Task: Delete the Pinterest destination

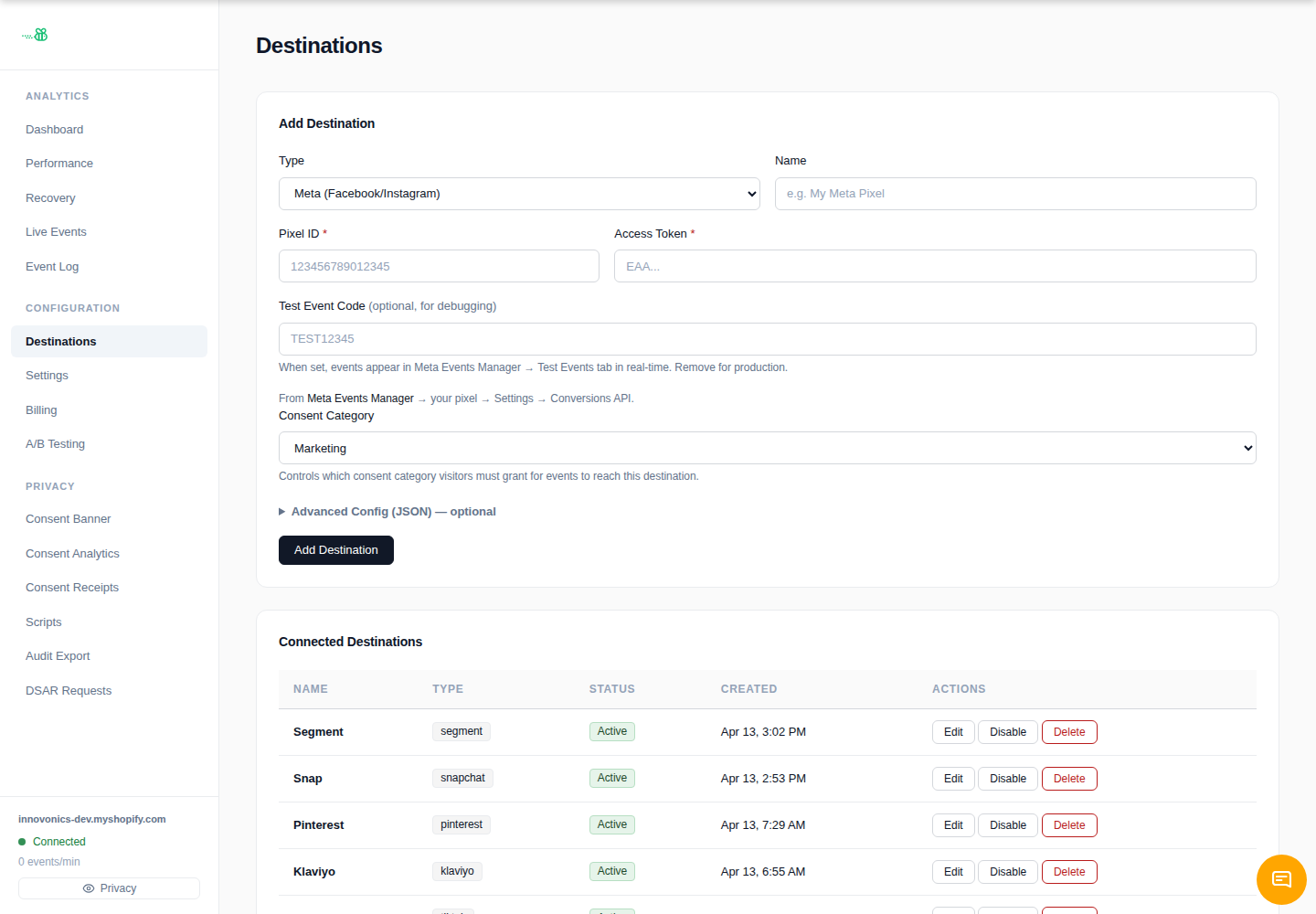Action: pyautogui.click(x=1069, y=825)
